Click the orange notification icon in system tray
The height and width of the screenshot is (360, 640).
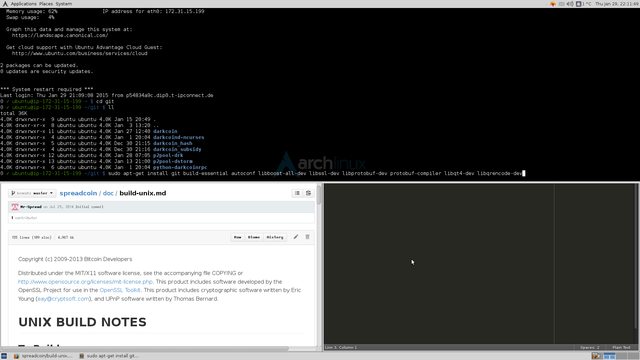[553, 4]
